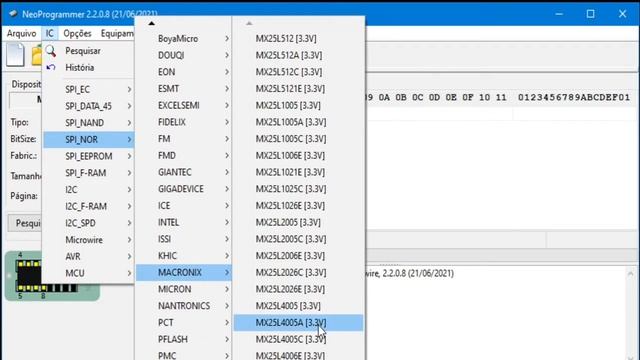Screen dimensions: 640x360
Task: Select chip MX25L1006E [3.3V]
Action: [298, 156]
